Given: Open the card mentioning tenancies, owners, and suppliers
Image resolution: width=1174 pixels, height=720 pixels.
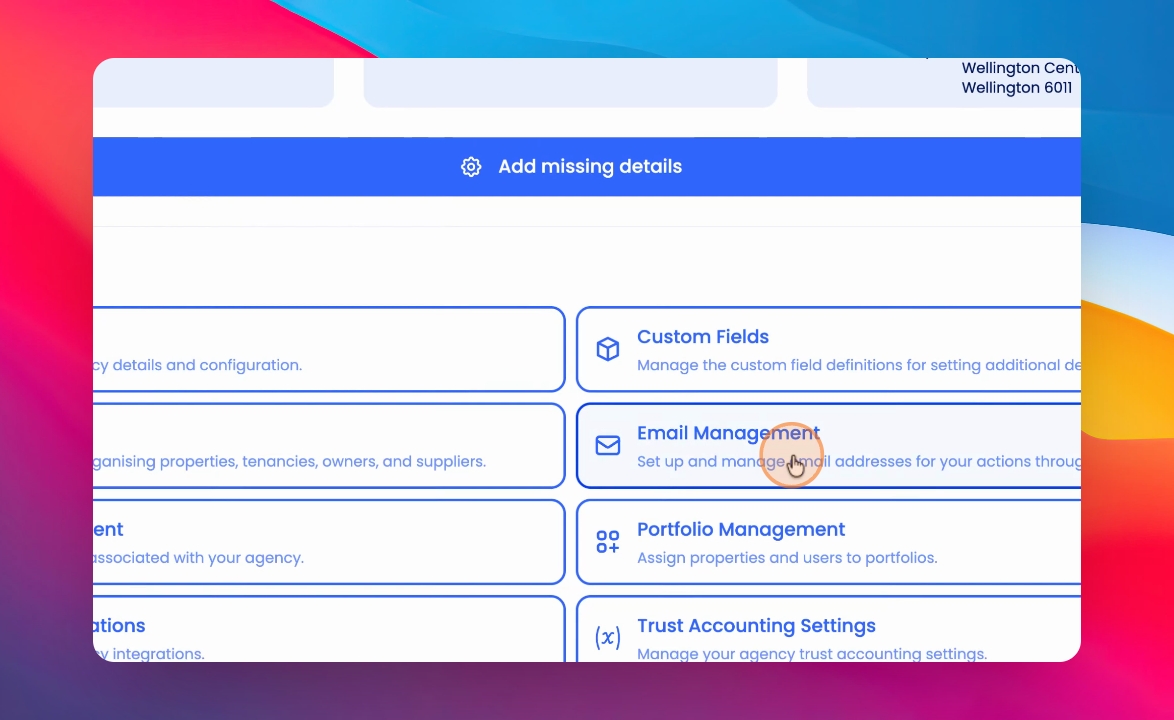Looking at the screenshot, I should point(329,445).
